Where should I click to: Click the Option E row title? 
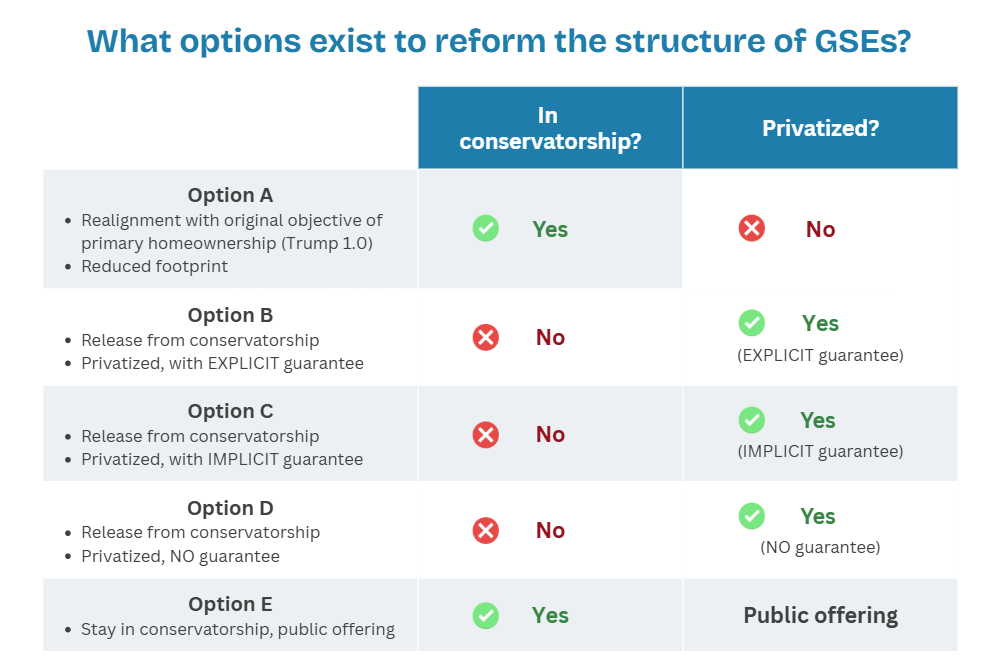click(231, 604)
